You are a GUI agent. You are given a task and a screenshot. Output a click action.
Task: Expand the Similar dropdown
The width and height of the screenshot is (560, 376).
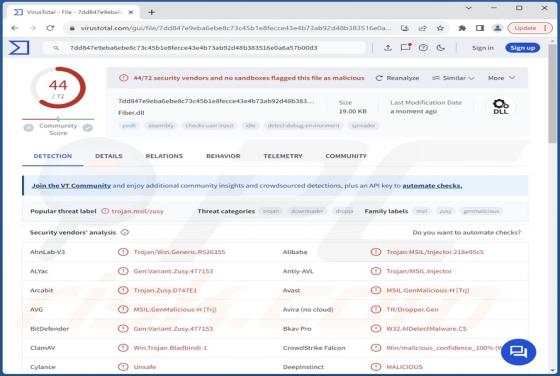(x=453, y=77)
